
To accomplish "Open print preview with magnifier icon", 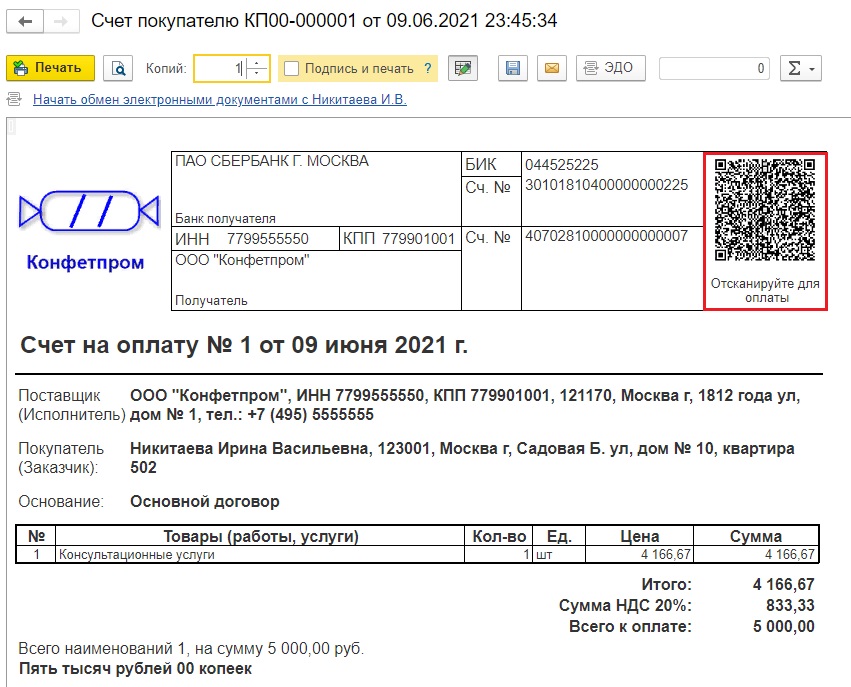I will [x=118, y=68].
